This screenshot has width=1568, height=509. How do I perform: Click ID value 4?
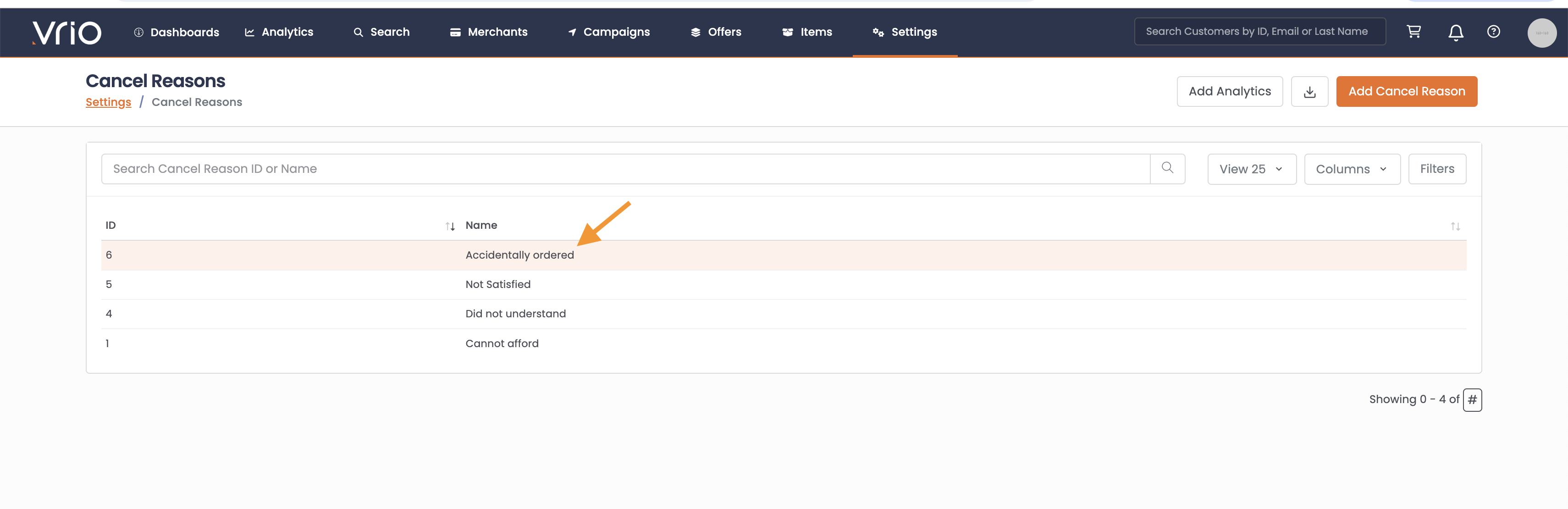pyautogui.click(x=109, y=314)
